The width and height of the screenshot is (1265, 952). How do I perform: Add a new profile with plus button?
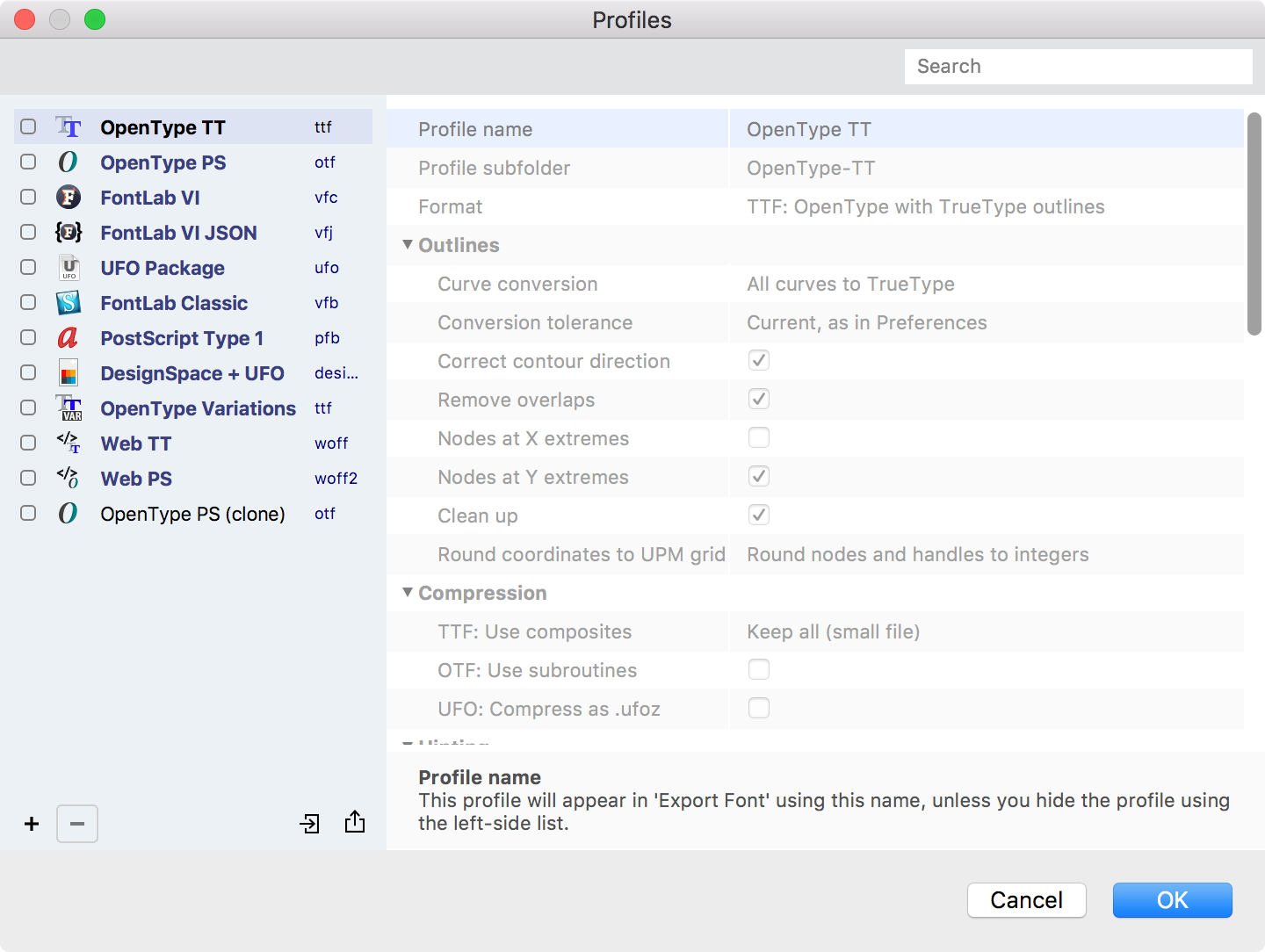32,824
